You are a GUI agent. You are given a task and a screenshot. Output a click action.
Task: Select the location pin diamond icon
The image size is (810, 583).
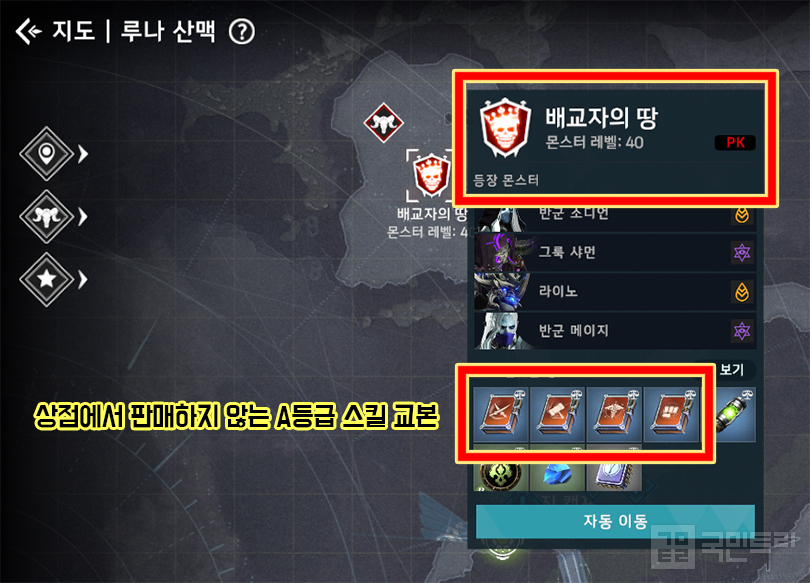[x=46, y=153]
